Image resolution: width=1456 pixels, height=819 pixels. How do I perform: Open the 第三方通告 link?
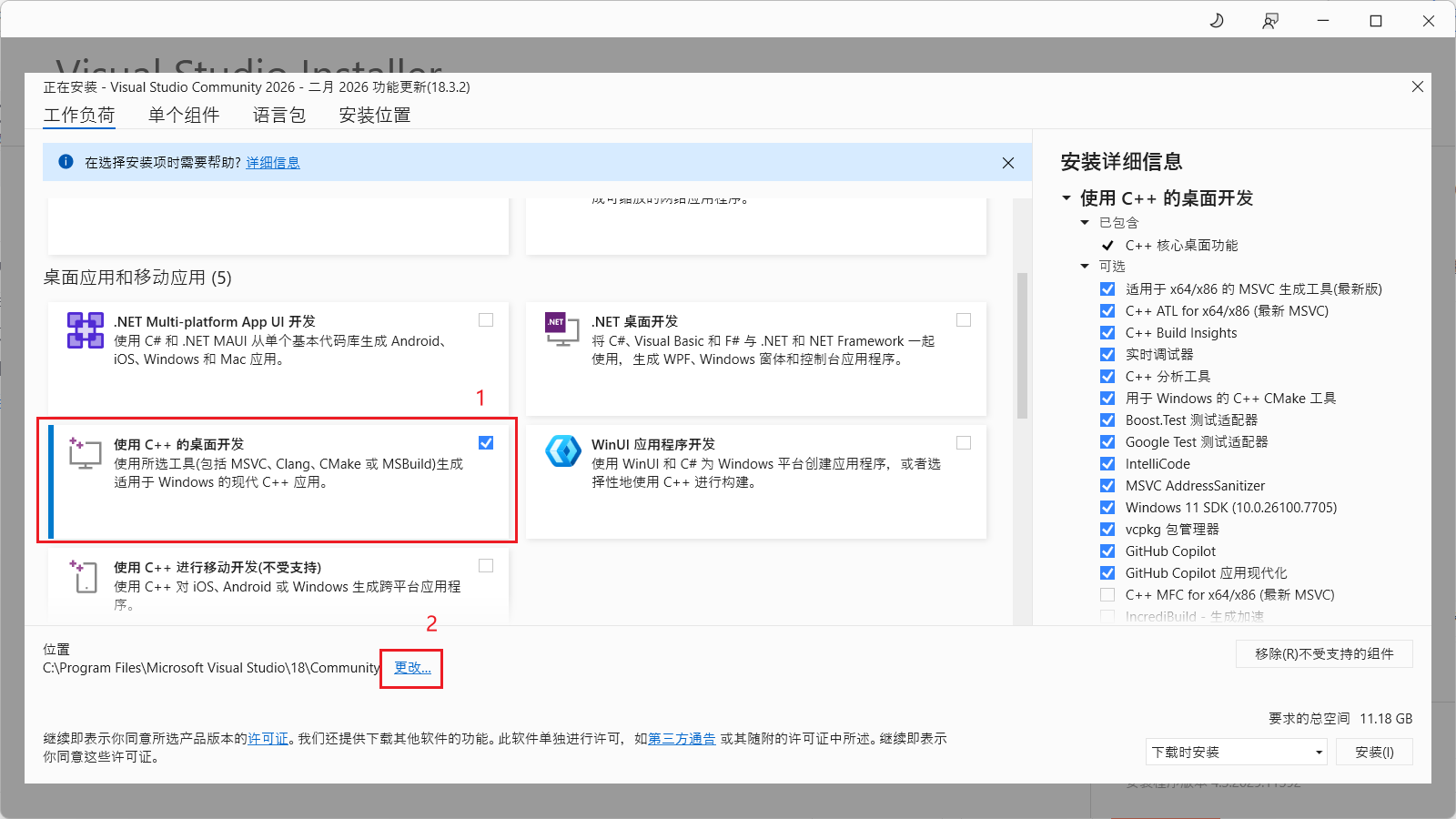682,739
